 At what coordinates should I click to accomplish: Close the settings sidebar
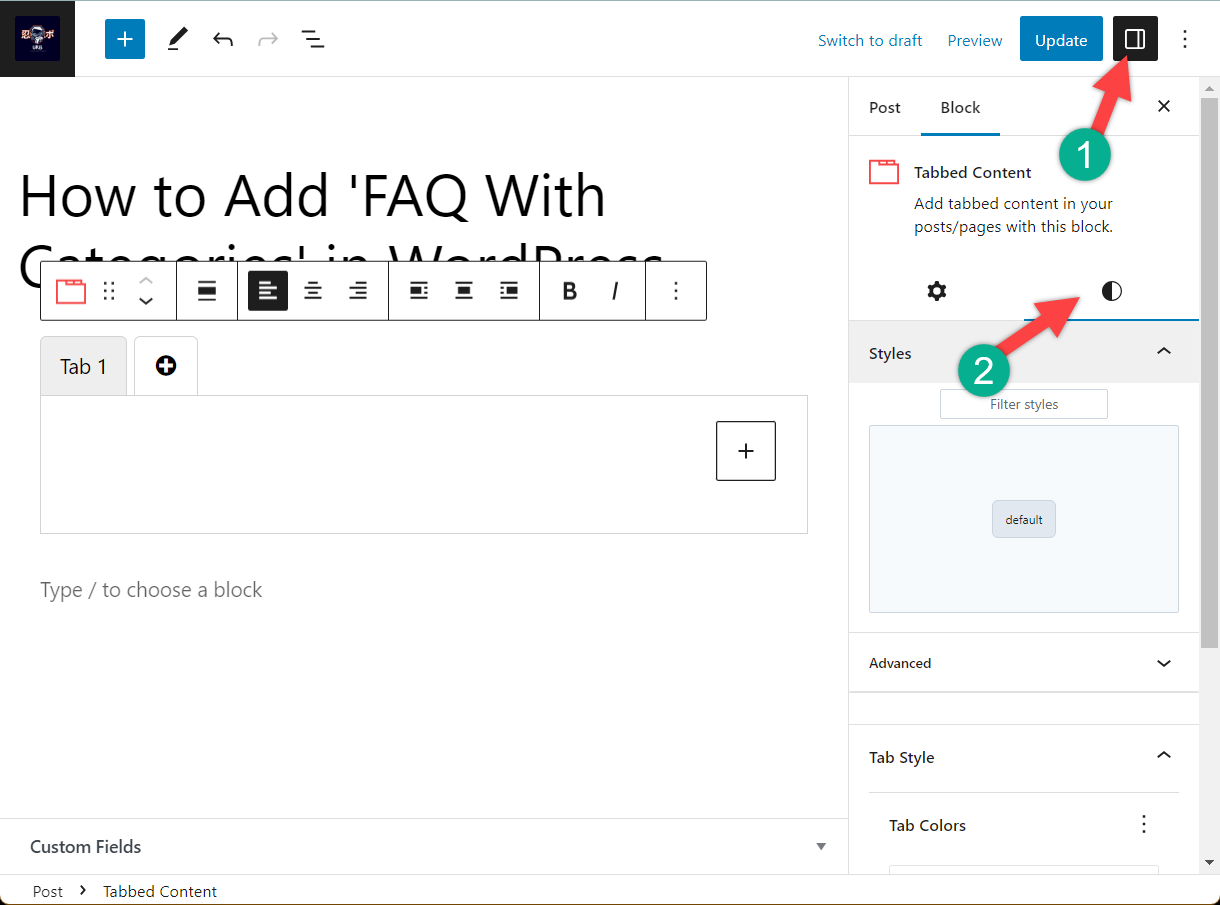(1164, 106)
